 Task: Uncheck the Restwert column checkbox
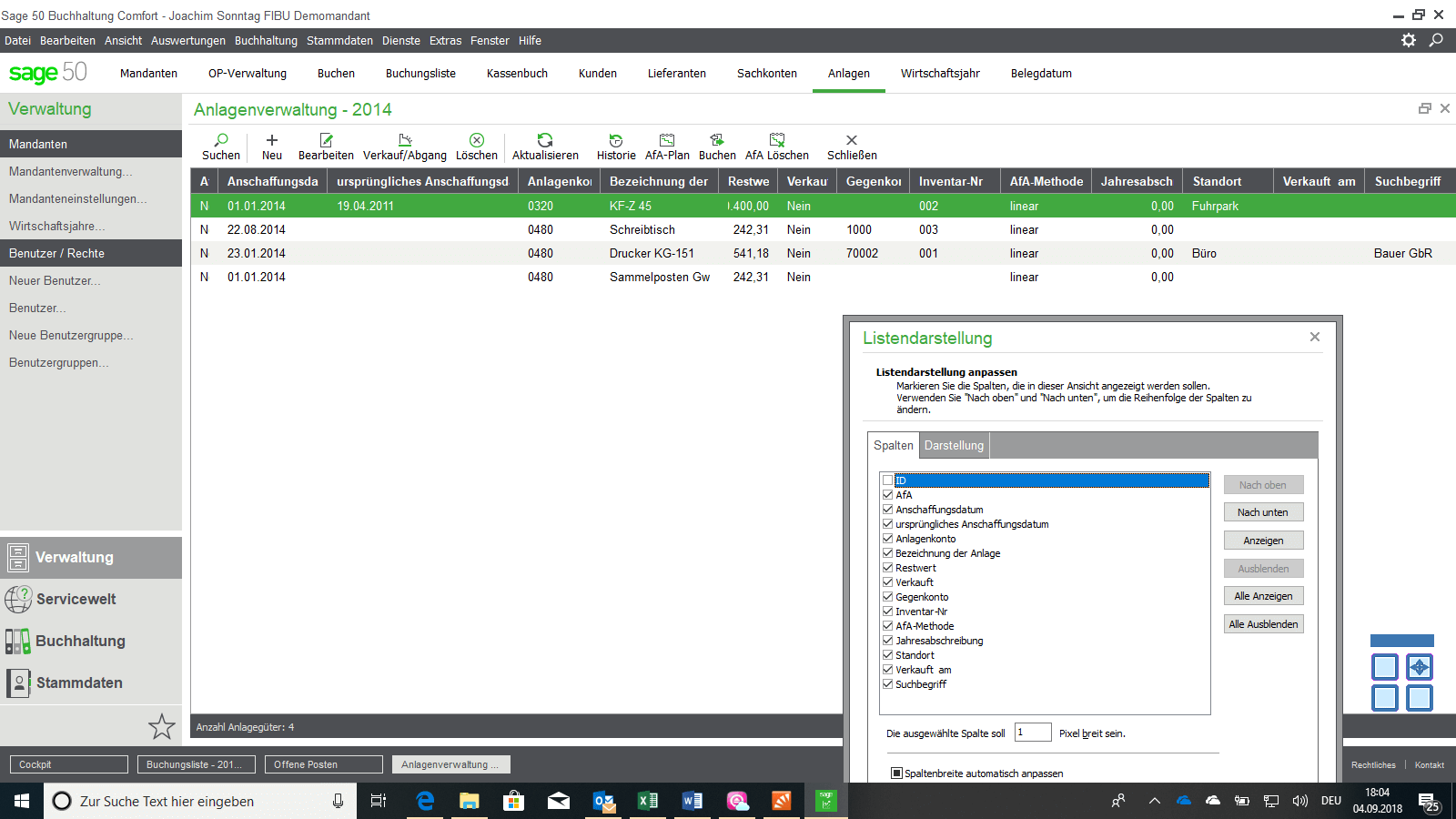pos(887,568)
